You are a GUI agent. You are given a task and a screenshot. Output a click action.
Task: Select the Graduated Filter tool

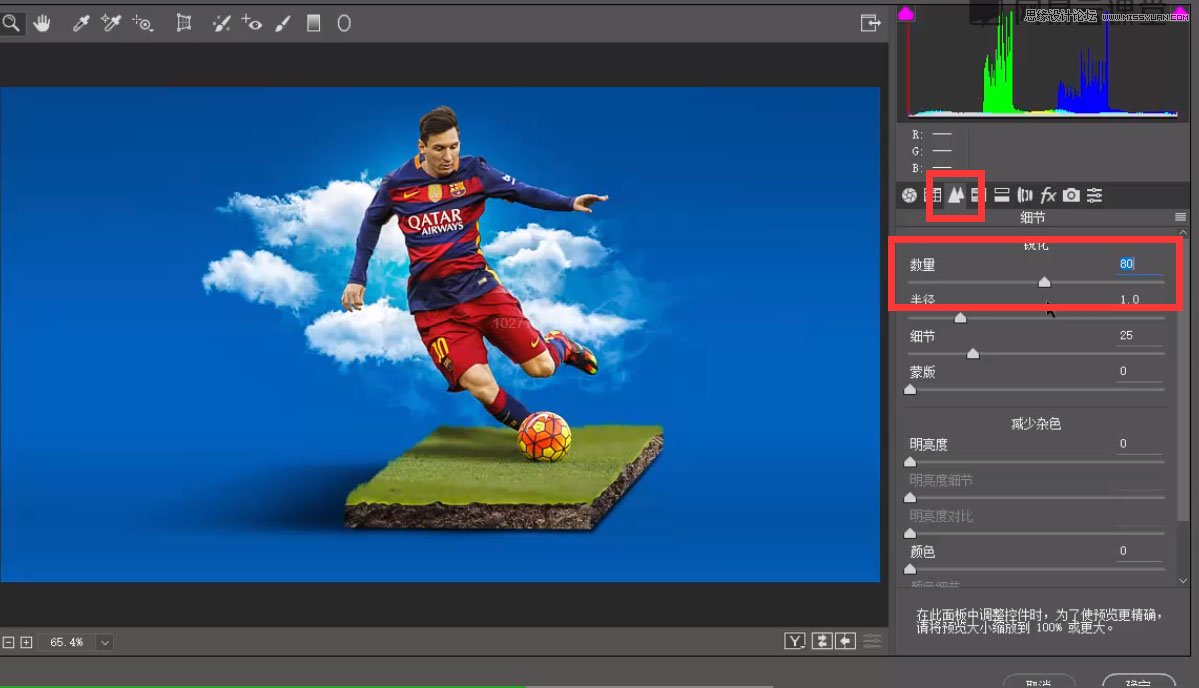pos(314,23)
